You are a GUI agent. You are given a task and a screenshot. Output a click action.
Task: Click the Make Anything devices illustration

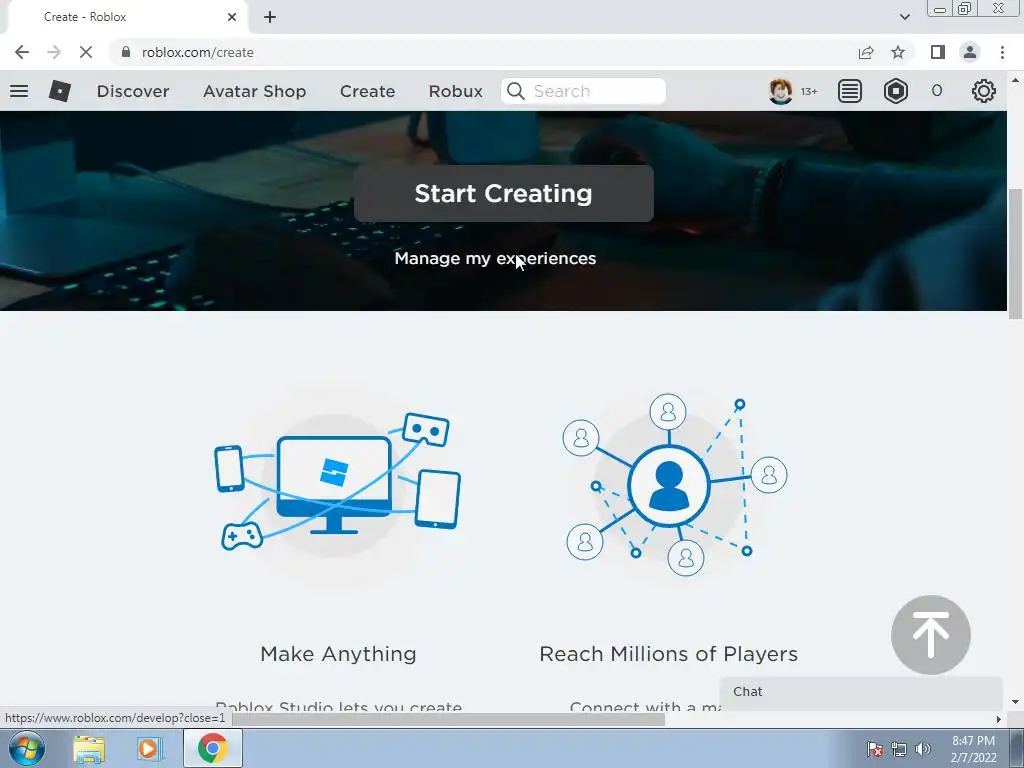338,483
